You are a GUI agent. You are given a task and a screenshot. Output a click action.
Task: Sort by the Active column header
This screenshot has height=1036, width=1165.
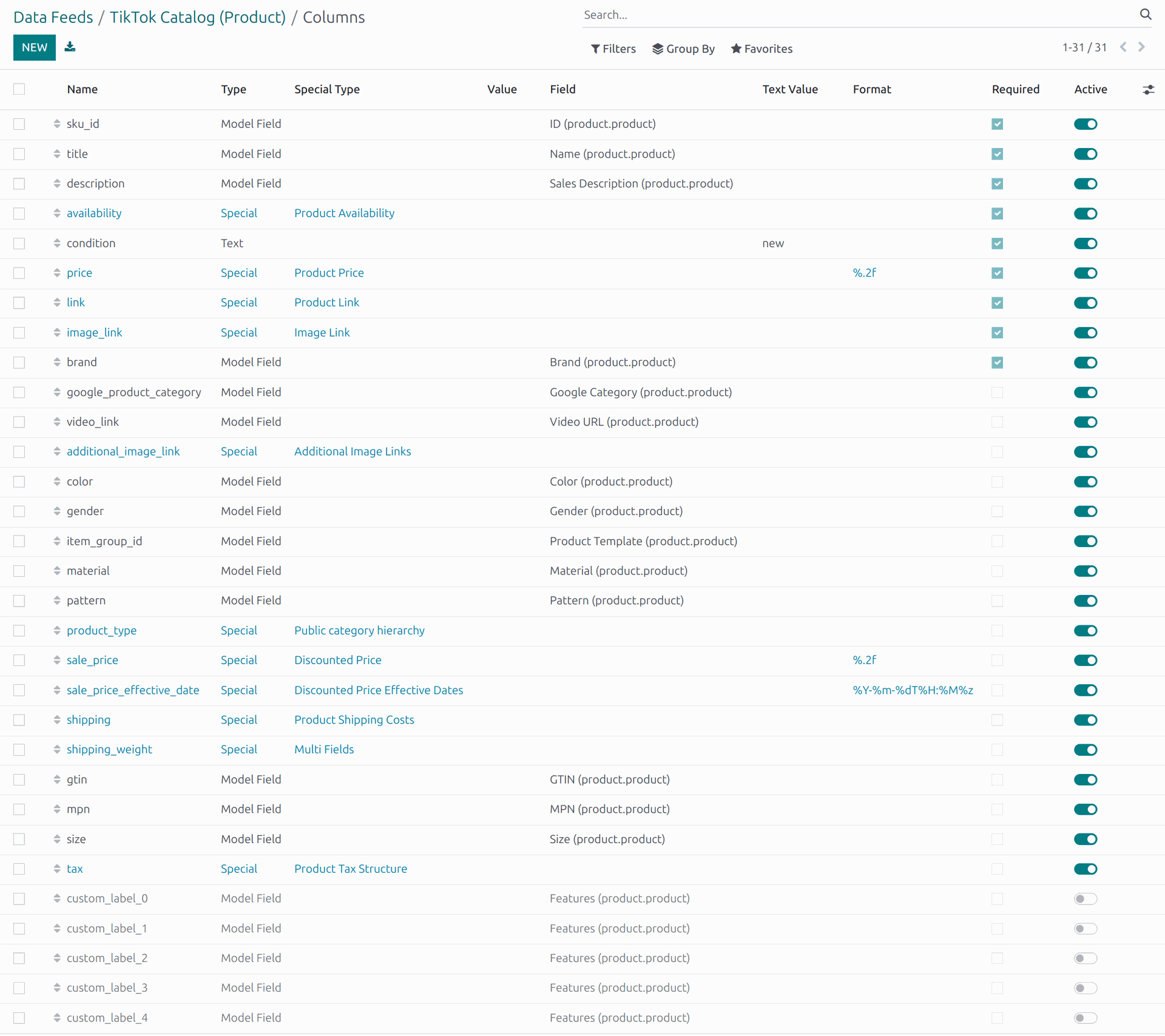(x=1090, y=89)
